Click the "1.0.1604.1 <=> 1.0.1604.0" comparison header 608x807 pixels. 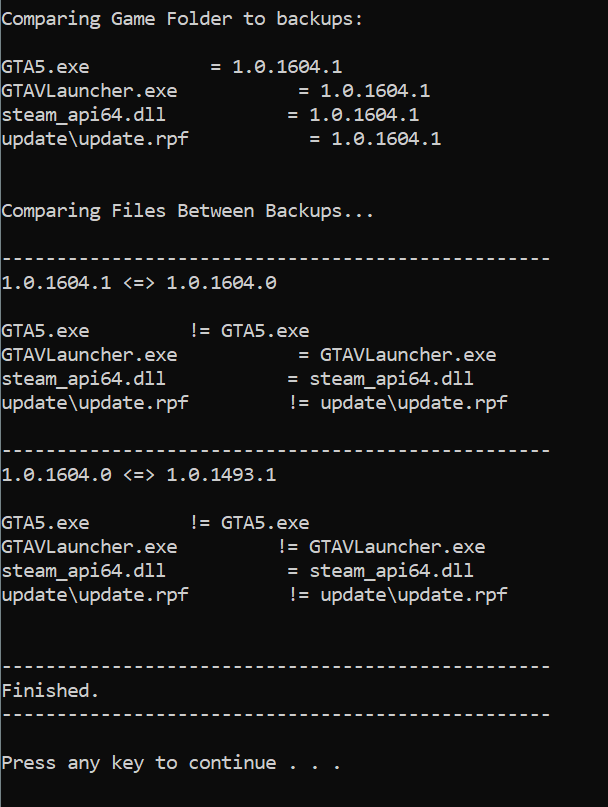[x=139, y=283]
